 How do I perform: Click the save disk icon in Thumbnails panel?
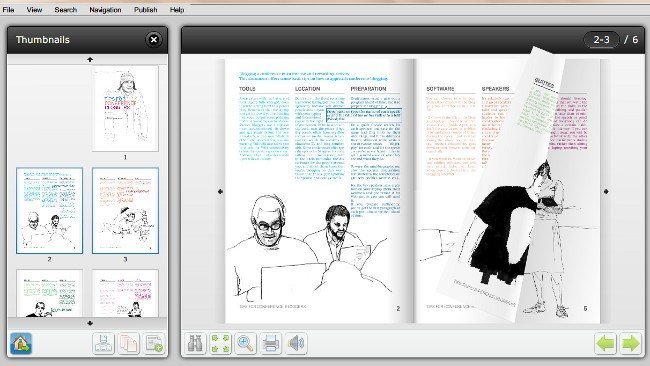pos(103,343)
